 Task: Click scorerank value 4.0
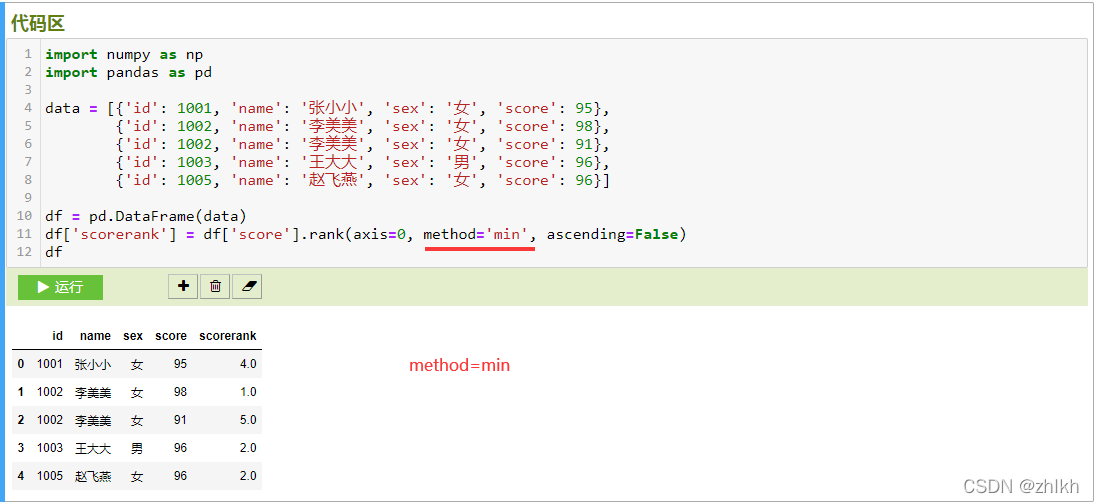point(248,364)
